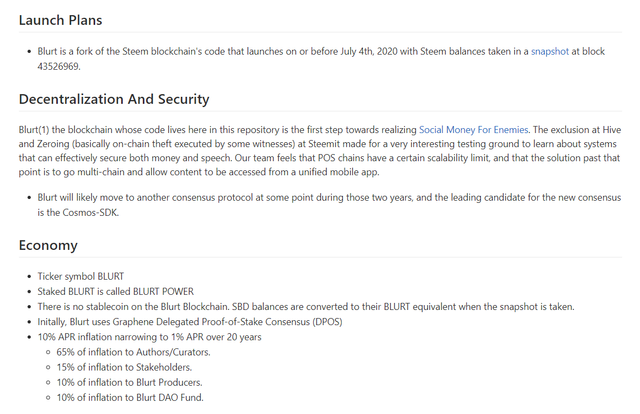Click '65% of inflation to Authors/Curators'
Image resolution: width=640 pixels, height=414 pixels.
coord(133,352)
